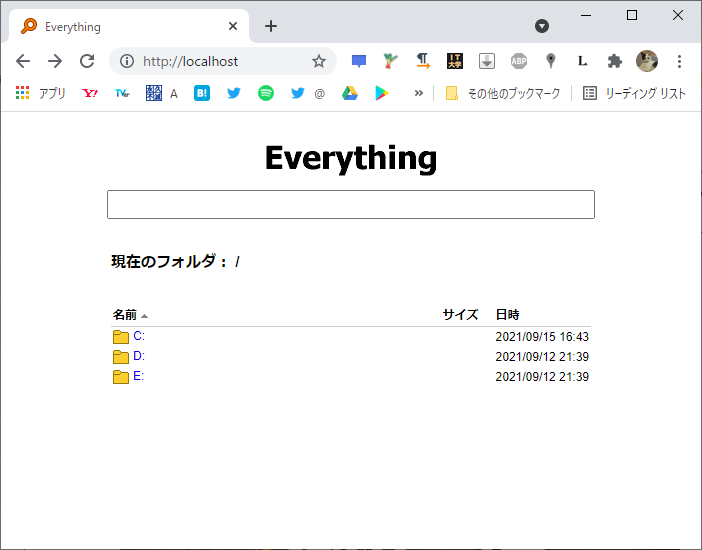Open the tab search dropdown arrow
Screen dimensions: 702x550
point(542,26)
